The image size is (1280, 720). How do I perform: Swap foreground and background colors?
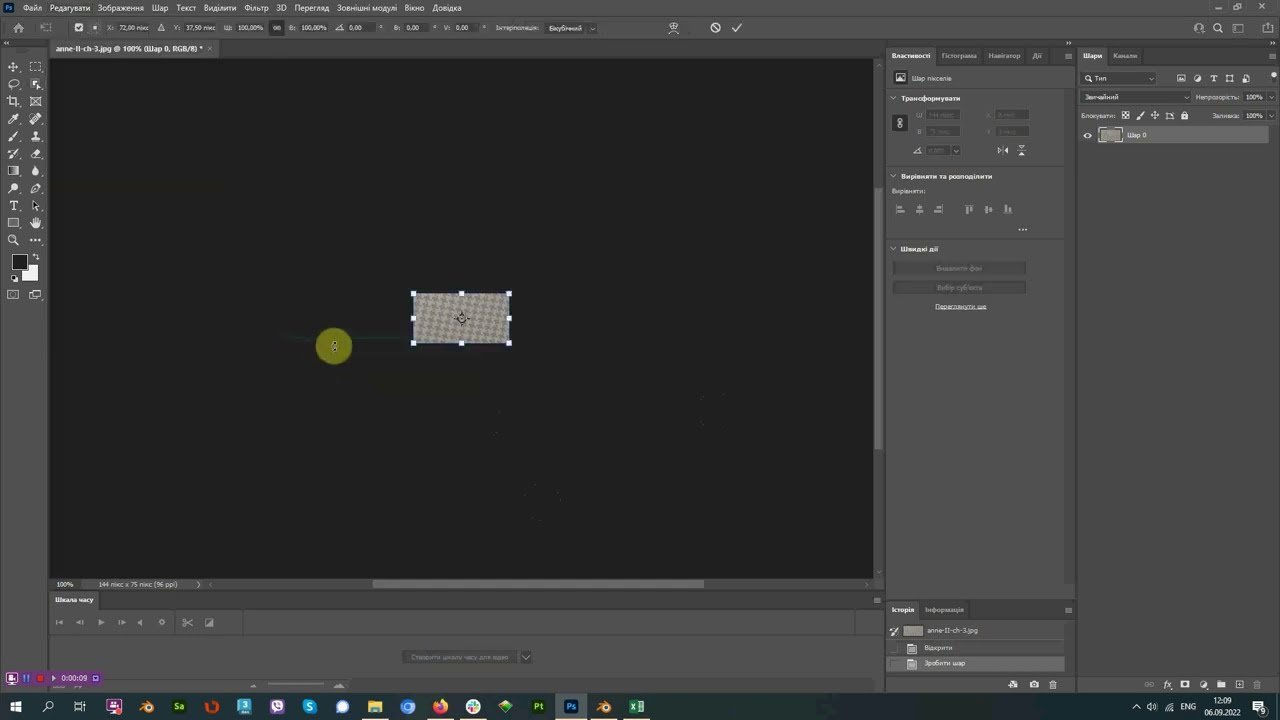tap(36, 257)
